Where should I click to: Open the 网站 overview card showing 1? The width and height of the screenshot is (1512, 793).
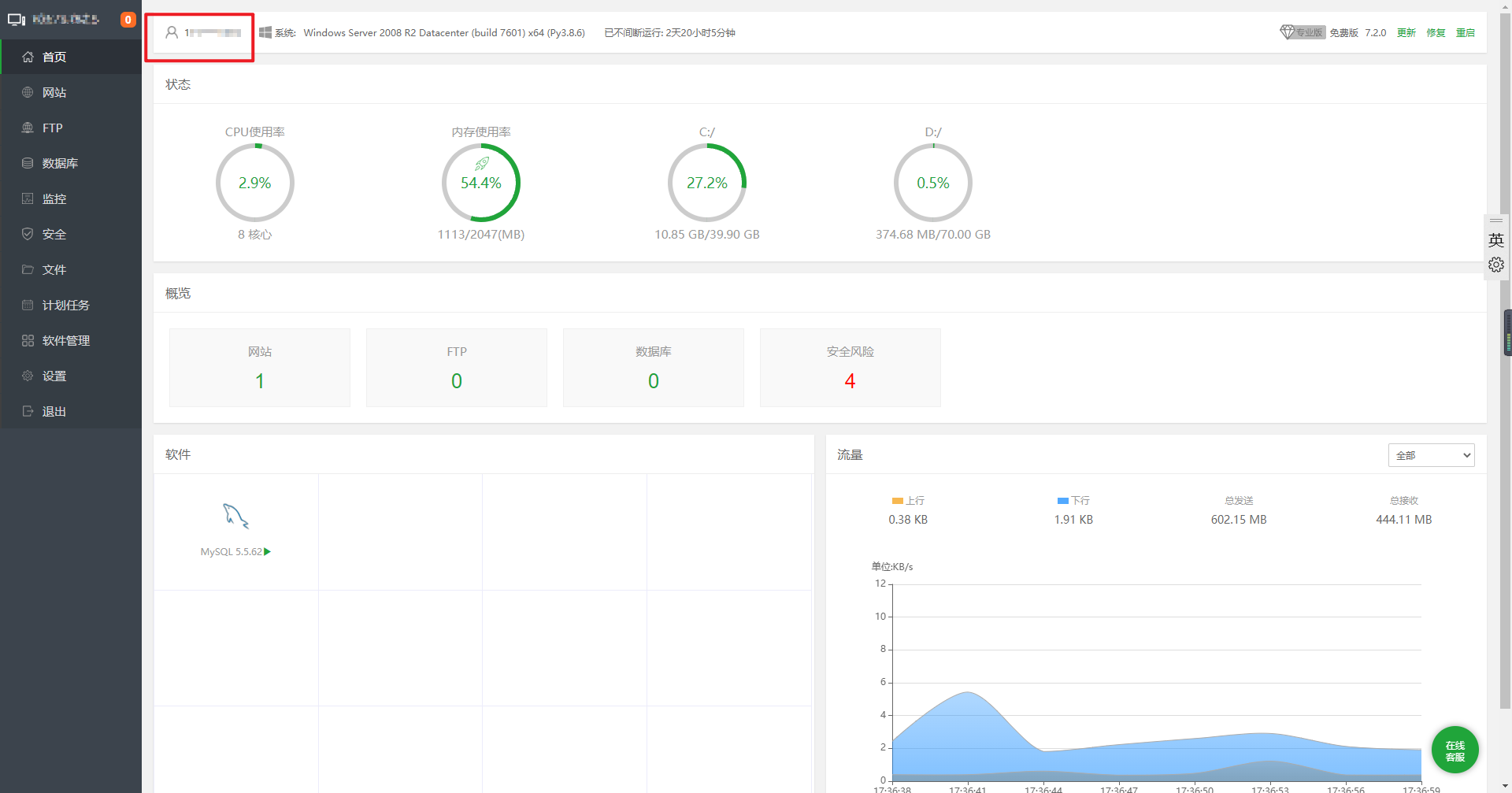coord(260,368)
